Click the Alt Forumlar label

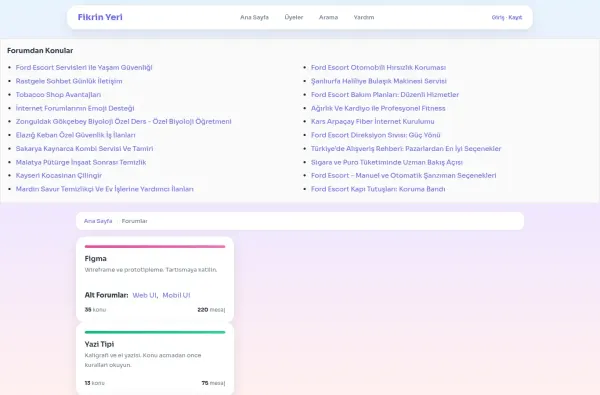(x=106, y=295)
